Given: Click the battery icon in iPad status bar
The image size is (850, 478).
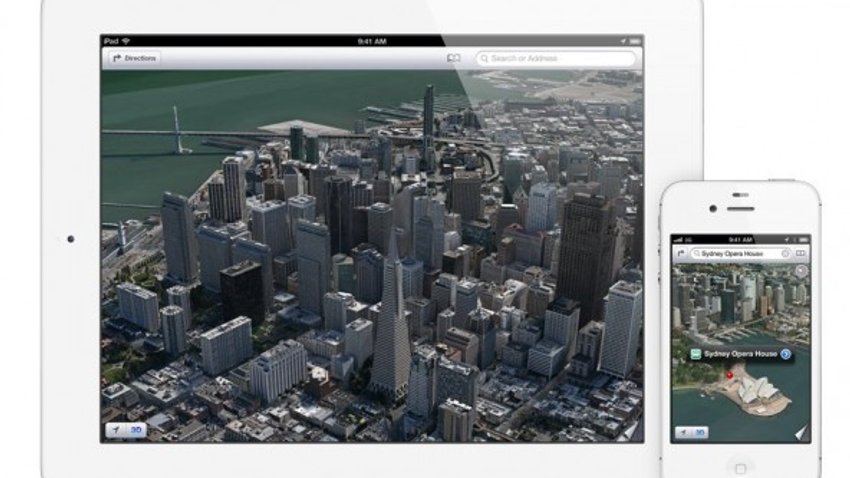Looking at the screenshot, I should tap(635, 41).
